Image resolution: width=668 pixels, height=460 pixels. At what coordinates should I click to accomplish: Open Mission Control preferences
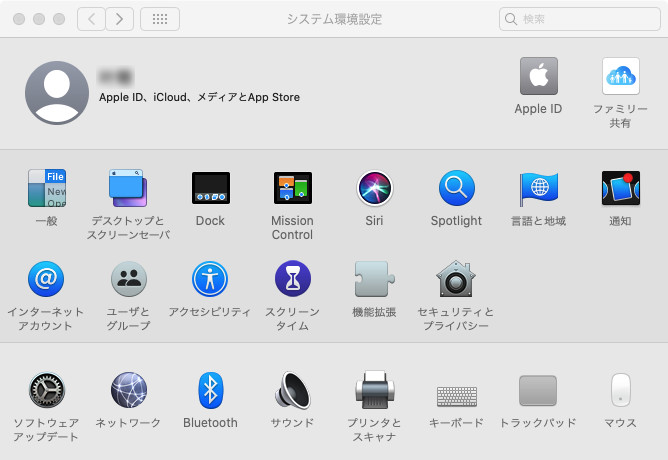293,188
